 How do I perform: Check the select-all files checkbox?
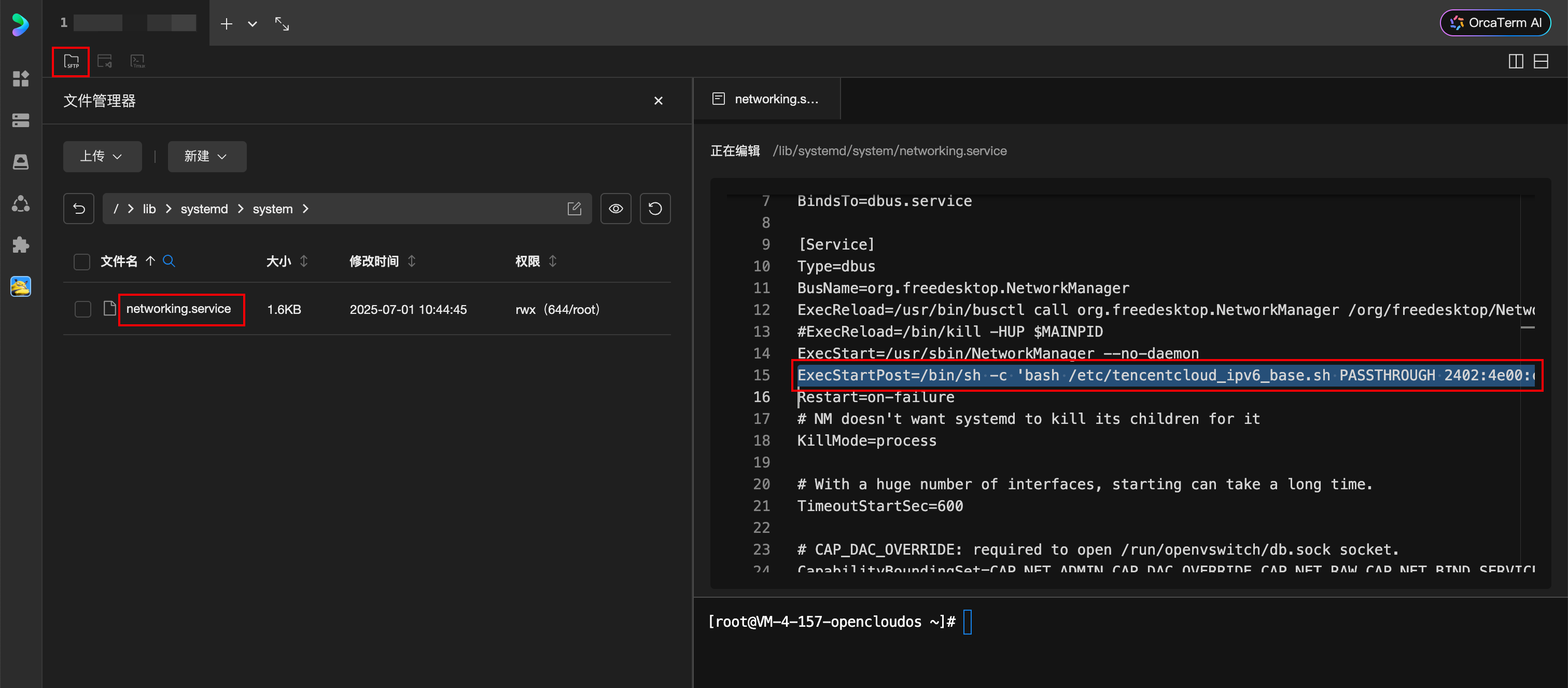tap(81, 262)
